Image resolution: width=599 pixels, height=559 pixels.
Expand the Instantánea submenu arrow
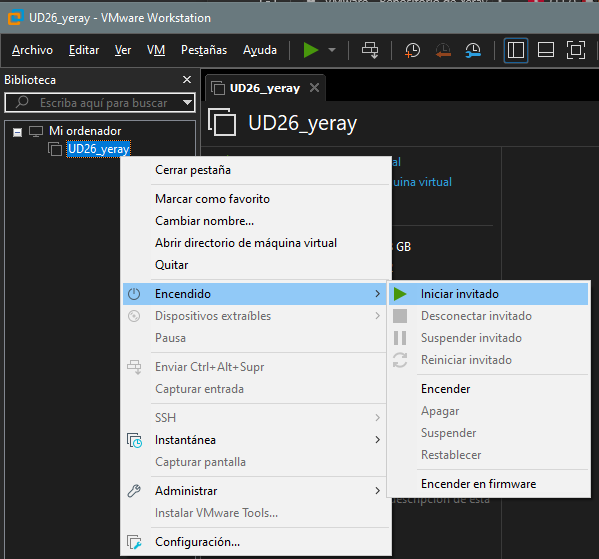pos(377,440)
